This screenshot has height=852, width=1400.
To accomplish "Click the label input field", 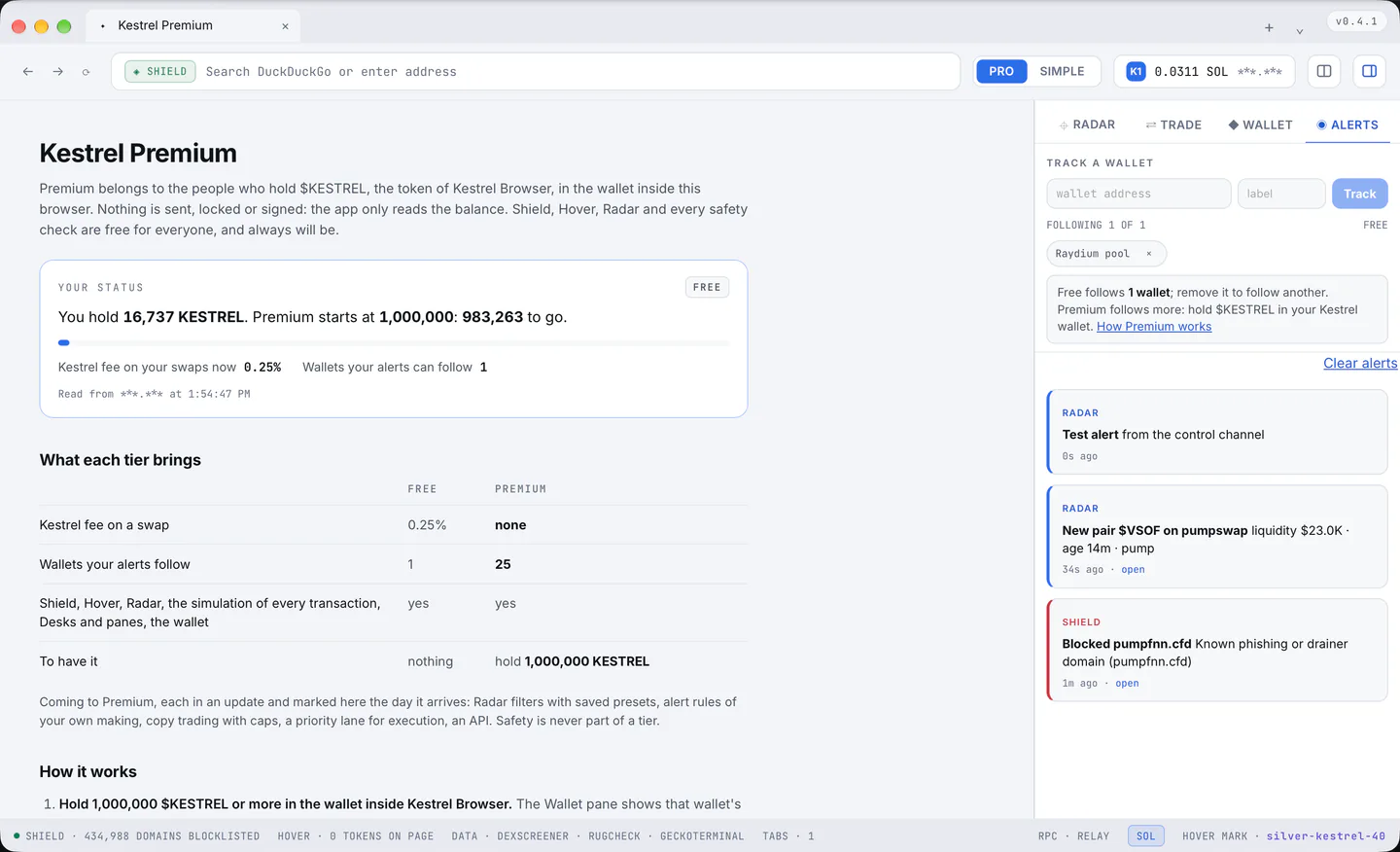I will (x=1280, y=194).
